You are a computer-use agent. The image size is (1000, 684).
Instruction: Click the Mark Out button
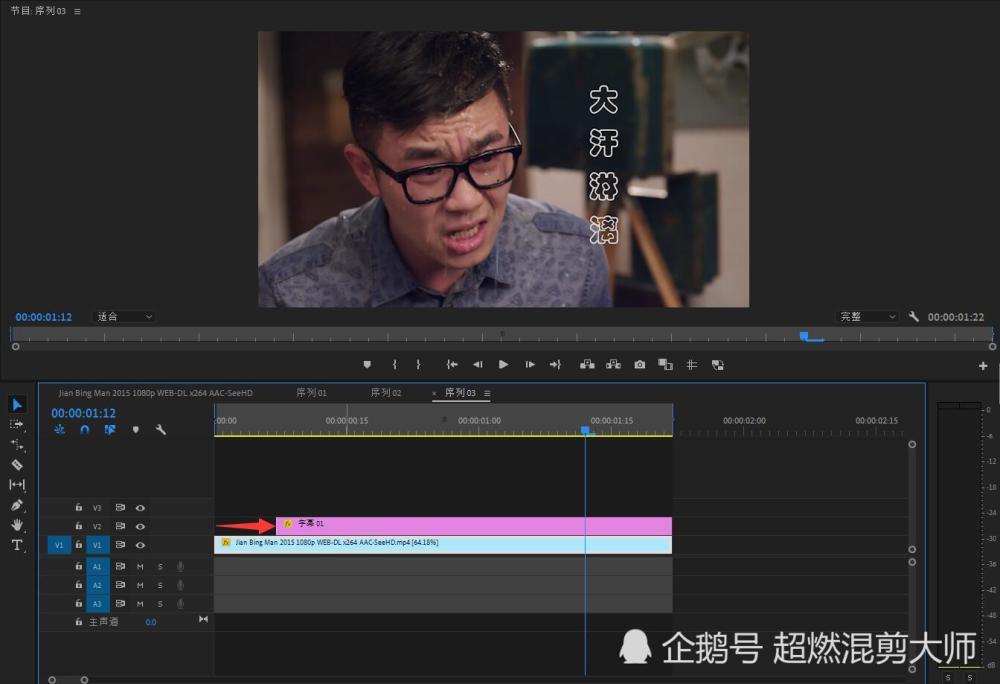418,365
